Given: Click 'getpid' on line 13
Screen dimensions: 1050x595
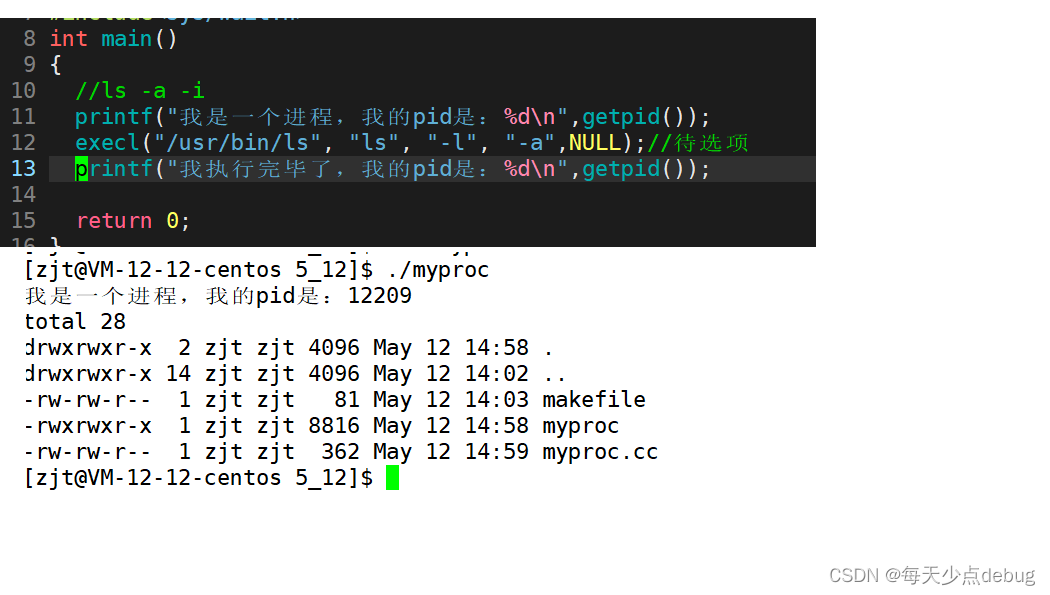Looking at the screenshot, I should [621, 169].
